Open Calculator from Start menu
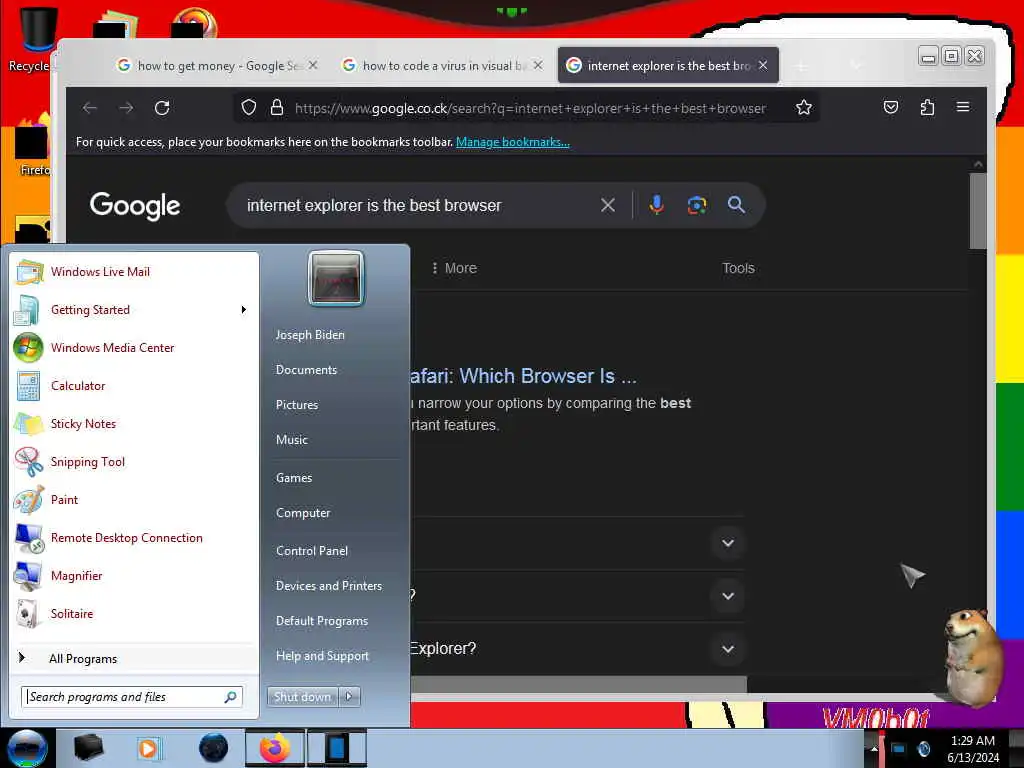This screenshot has height=768, width=1024. click(x=135, y=386)
